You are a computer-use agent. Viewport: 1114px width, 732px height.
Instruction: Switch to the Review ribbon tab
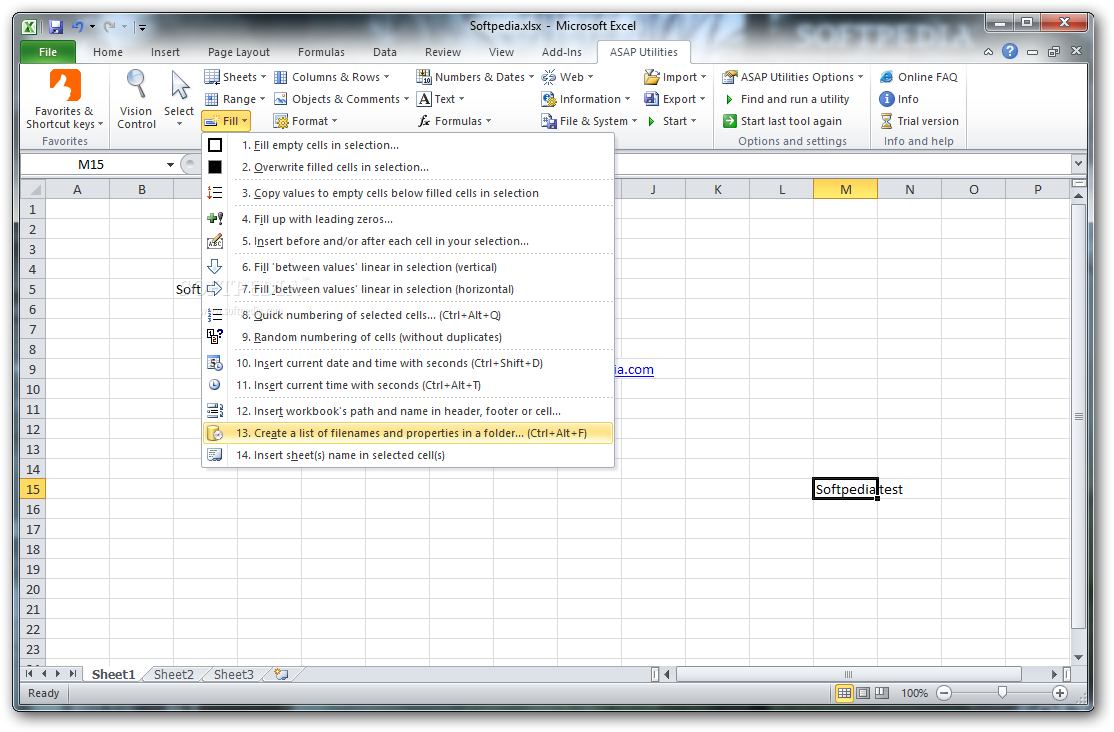coord(443,52)
